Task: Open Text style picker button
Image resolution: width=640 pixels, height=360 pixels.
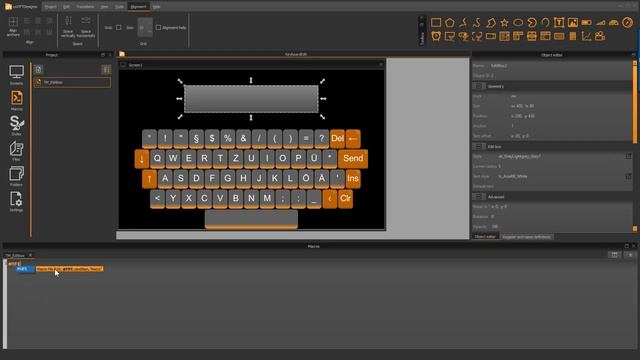Action: 629,176
